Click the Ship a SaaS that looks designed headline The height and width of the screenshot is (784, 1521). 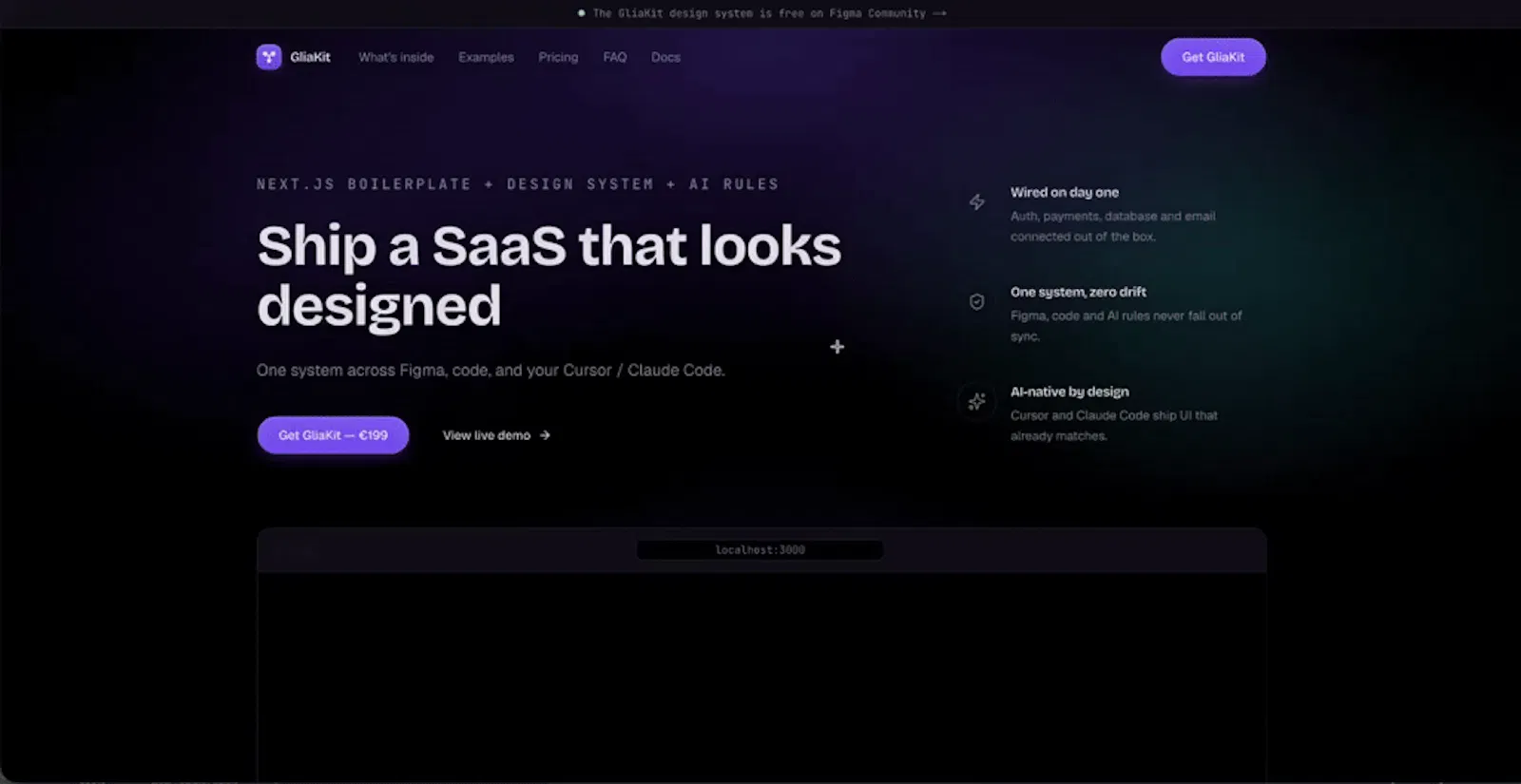coord(549,276)
